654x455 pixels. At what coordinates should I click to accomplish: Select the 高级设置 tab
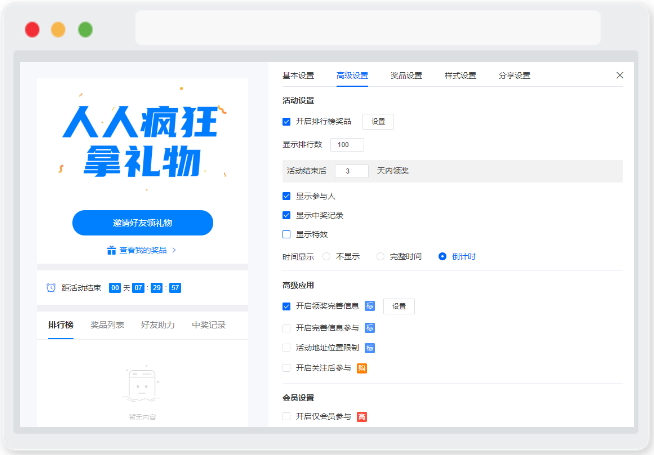point(352,75)
